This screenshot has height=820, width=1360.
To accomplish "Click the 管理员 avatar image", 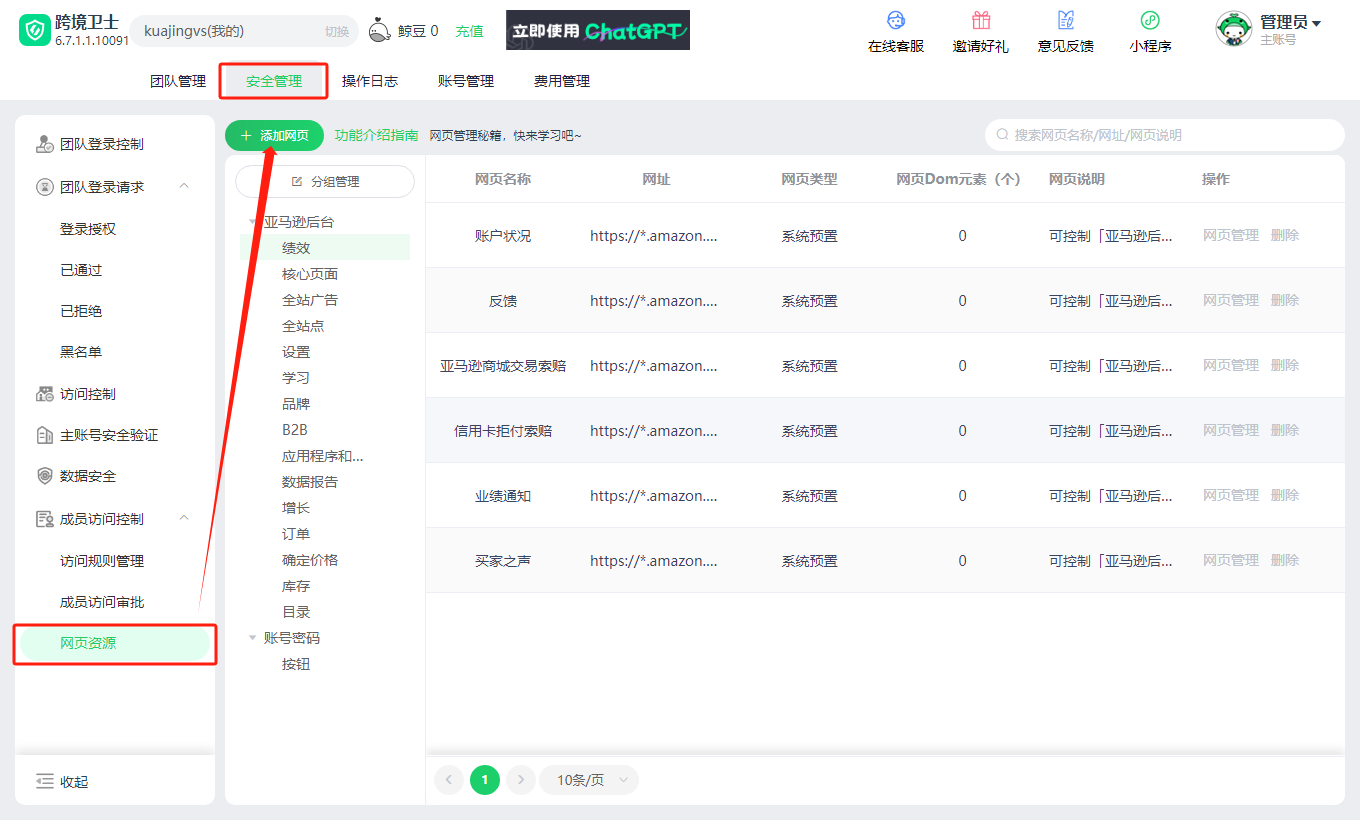I will pyautogui.click(x=1234, y=29).
